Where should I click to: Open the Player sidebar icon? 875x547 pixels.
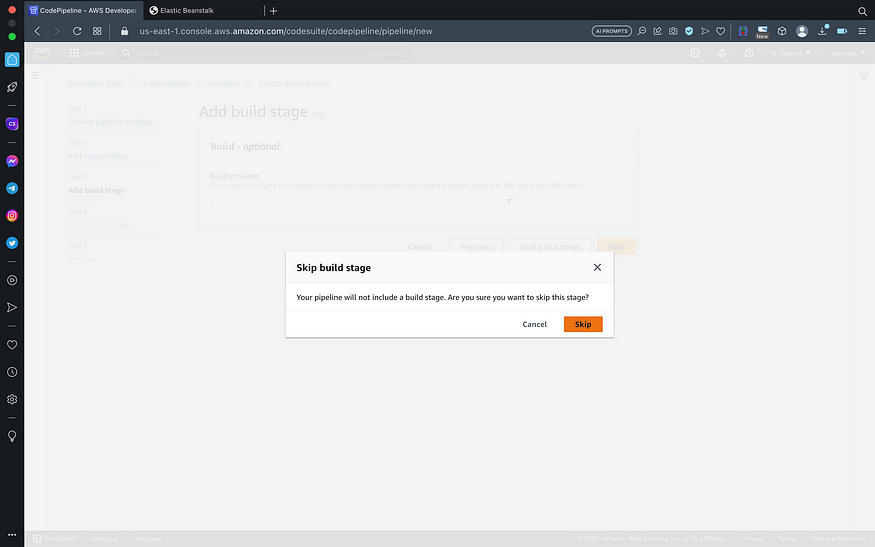pyautogui.click(x=12, y=280)
